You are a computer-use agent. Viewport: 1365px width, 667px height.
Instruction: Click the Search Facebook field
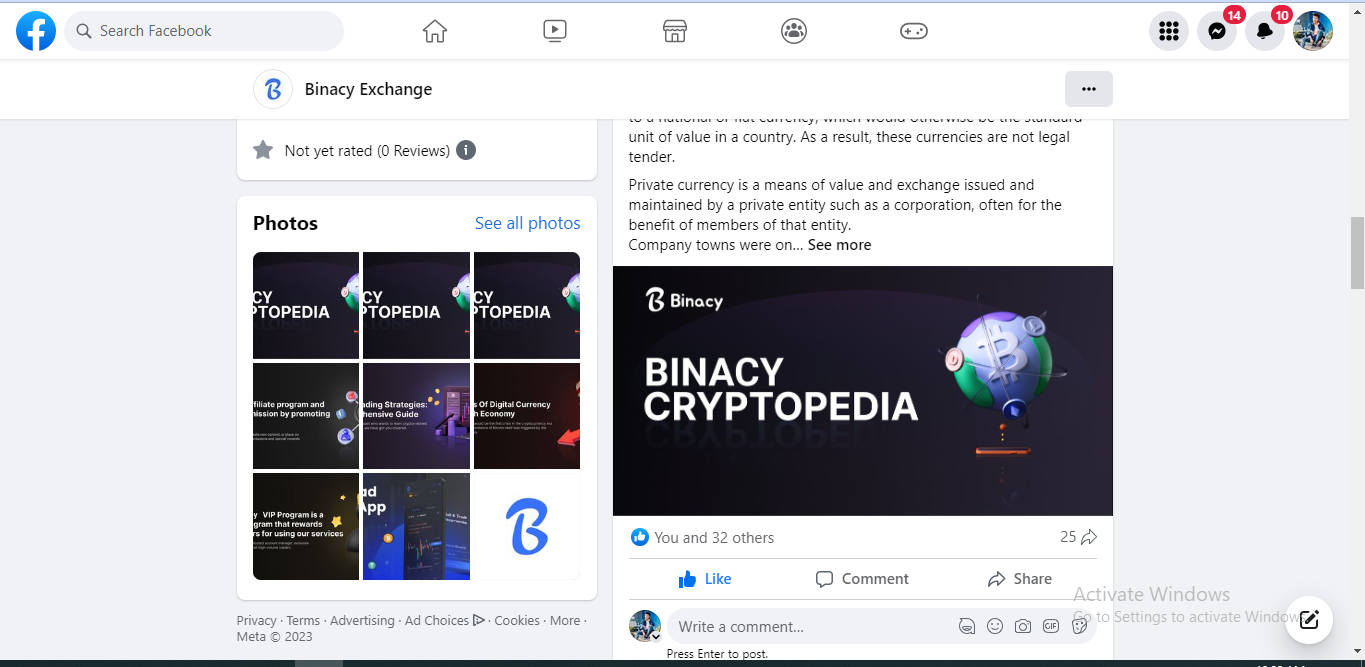205,31
